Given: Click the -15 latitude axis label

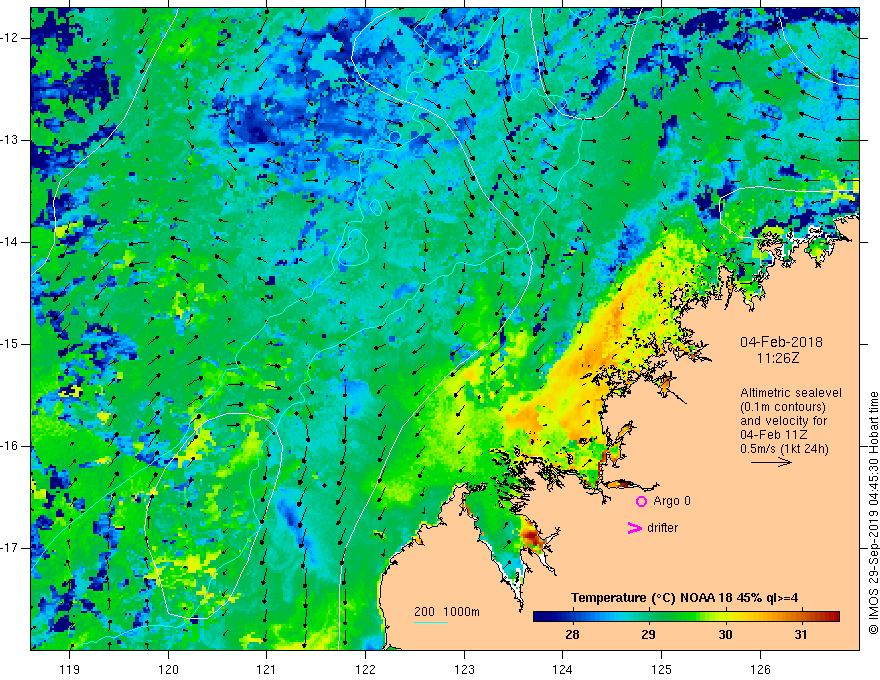Looking at the screenshot, I should coord(12,344).
